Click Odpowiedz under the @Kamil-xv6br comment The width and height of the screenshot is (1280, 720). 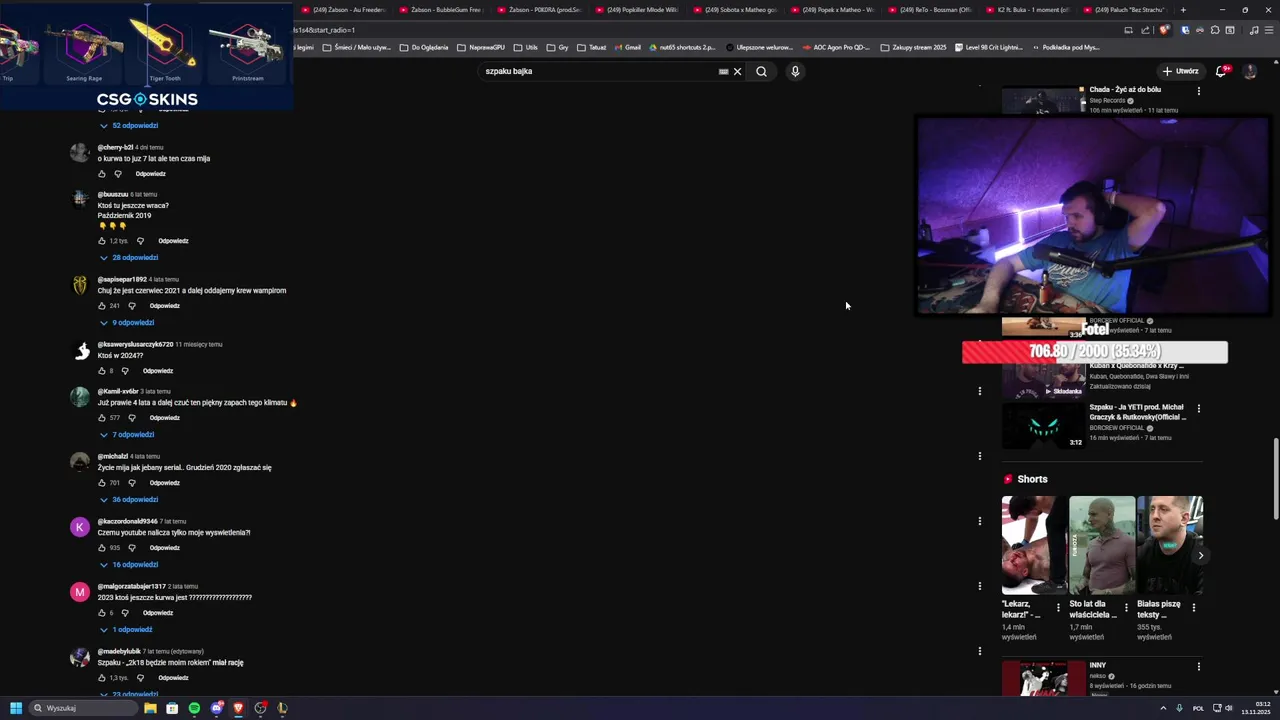click(x=165, y=418)
